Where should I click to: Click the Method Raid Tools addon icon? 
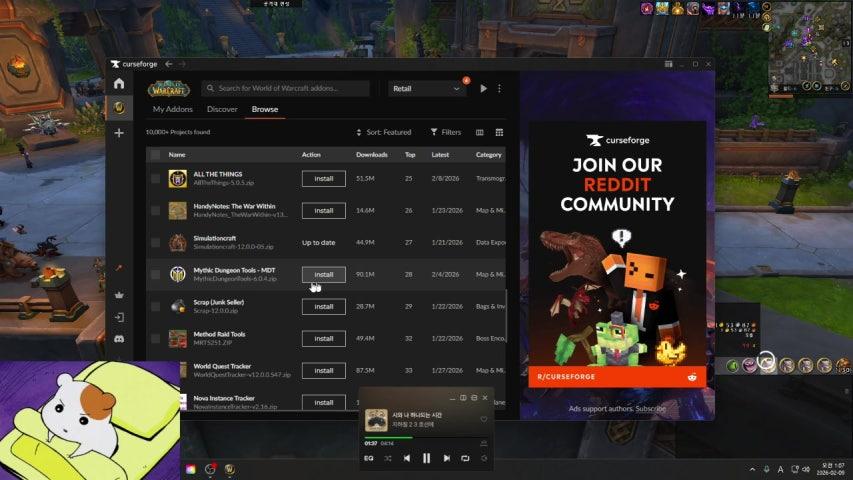point(177,339)
